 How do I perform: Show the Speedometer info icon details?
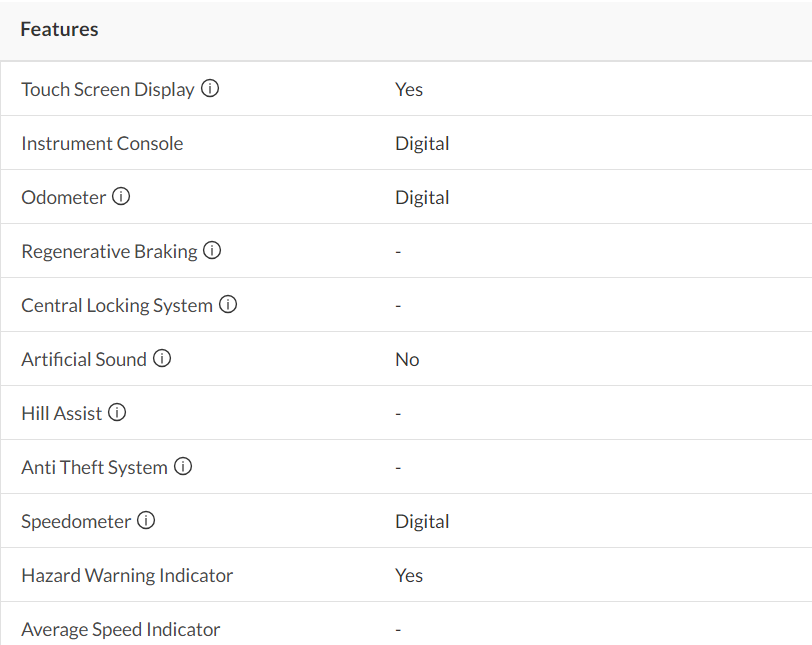coord(147,521)
